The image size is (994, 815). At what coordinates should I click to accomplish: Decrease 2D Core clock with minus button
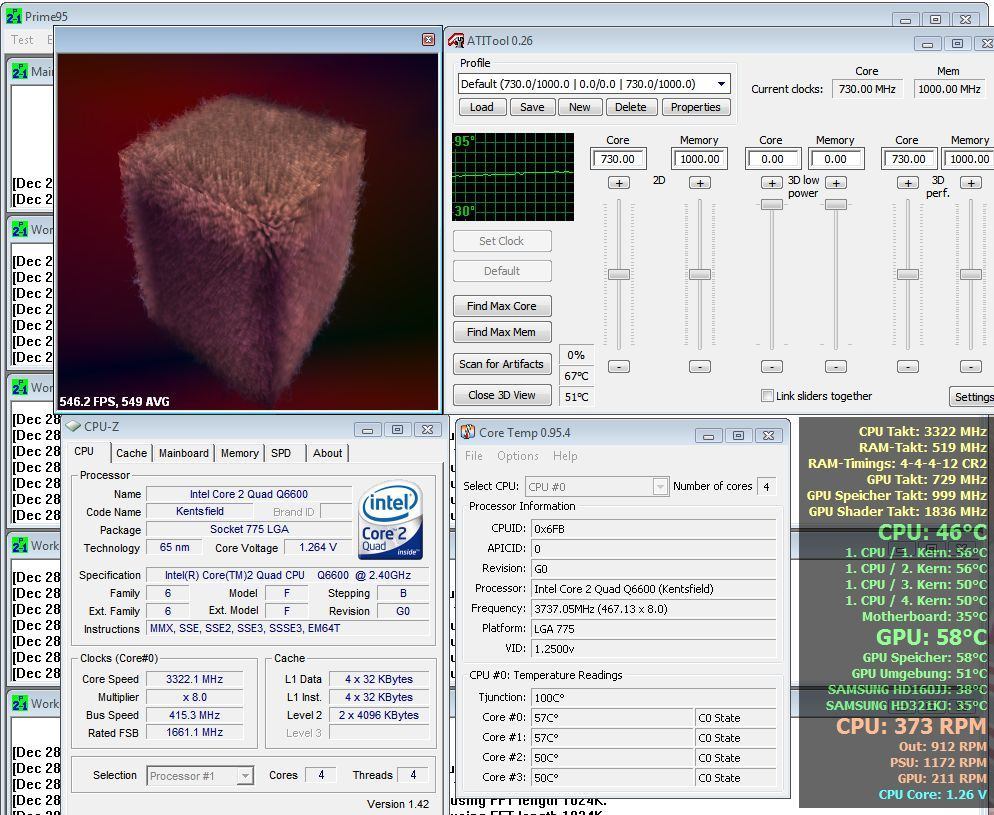click(x=619, y=366)
